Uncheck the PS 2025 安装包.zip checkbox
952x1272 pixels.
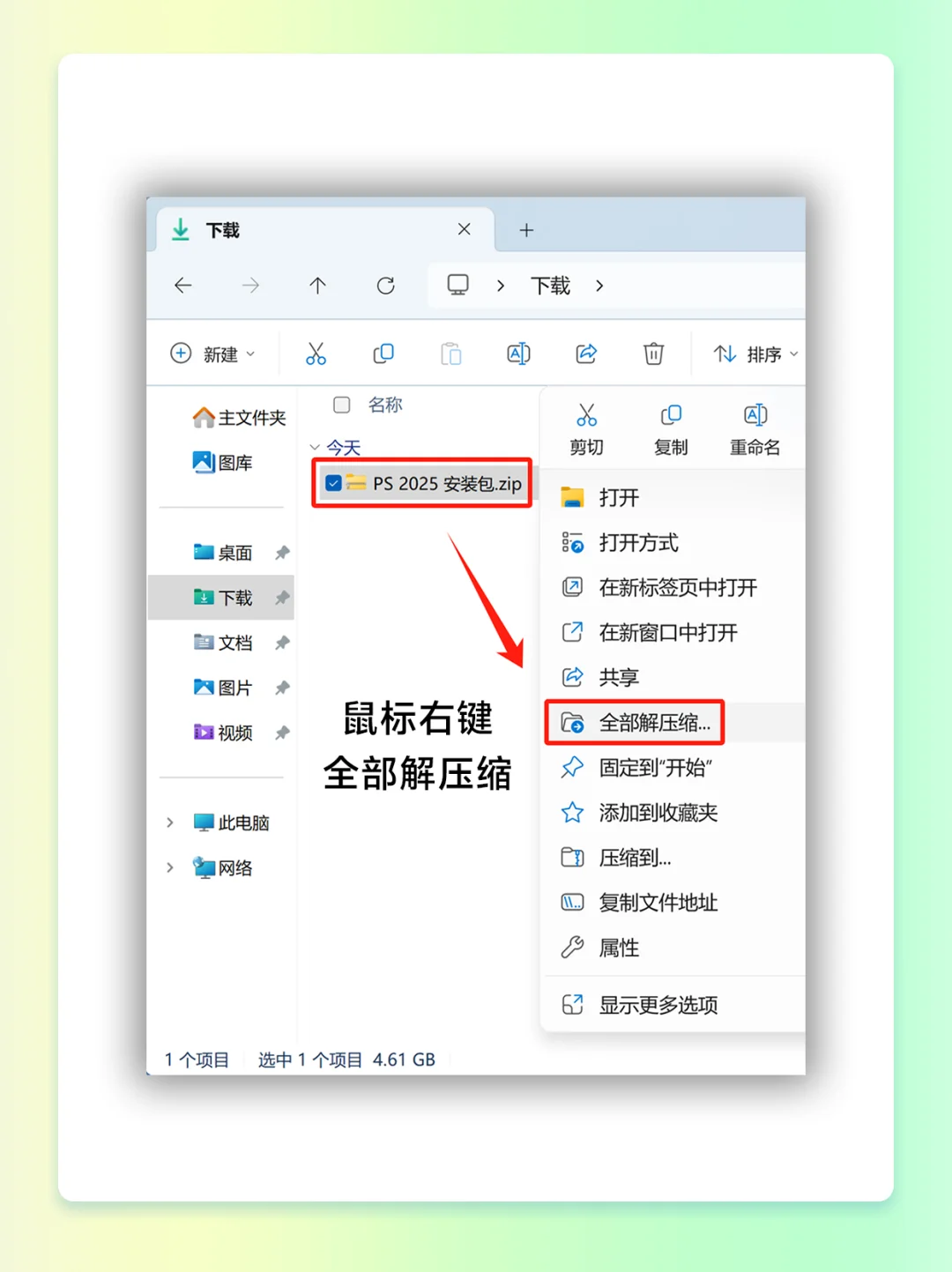[x=333, y=483]
